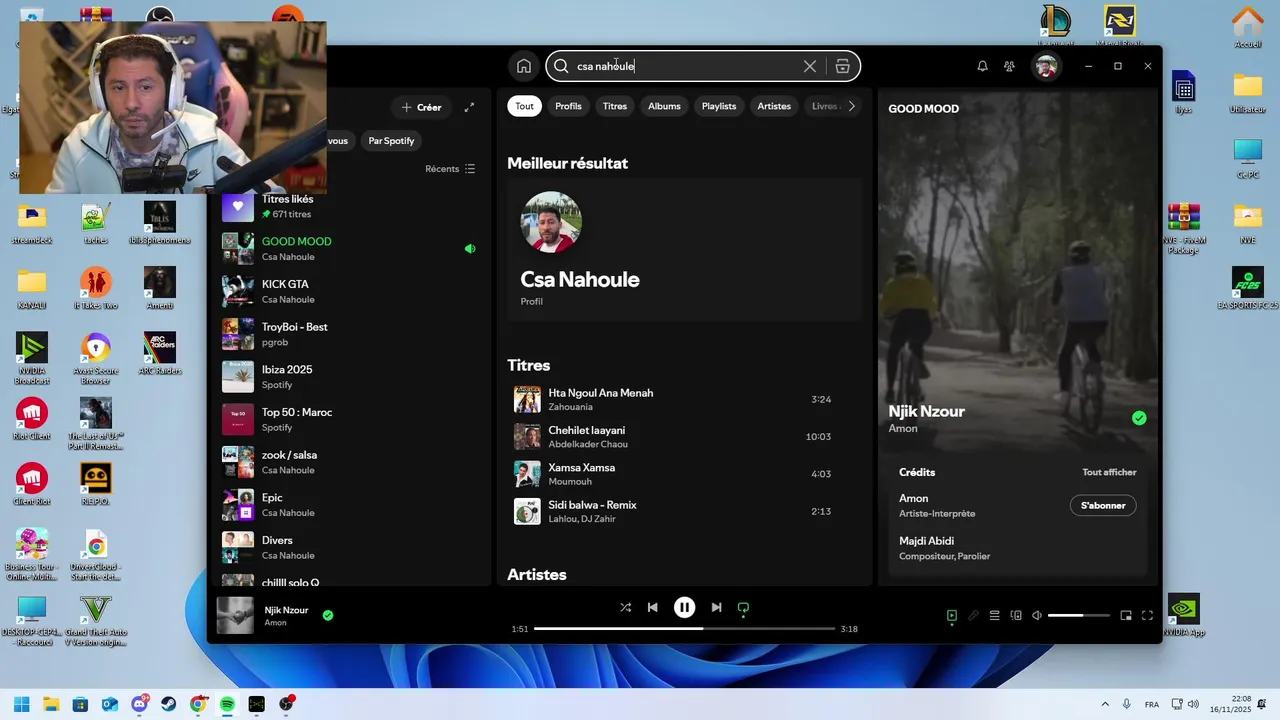The image size is (1280, 720).
Task: Play the track Sidi balwa - Remix
Action: [x=684, y=511]
